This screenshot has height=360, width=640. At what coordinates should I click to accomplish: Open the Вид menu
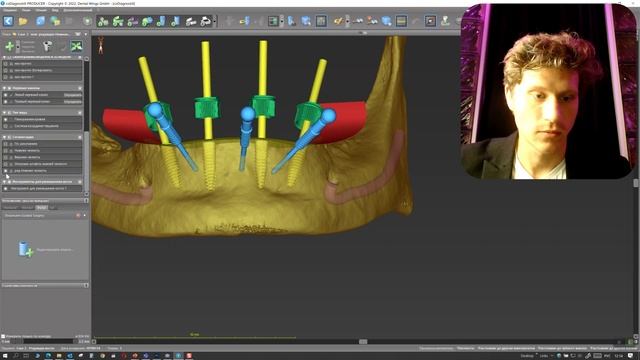(55, 10)
